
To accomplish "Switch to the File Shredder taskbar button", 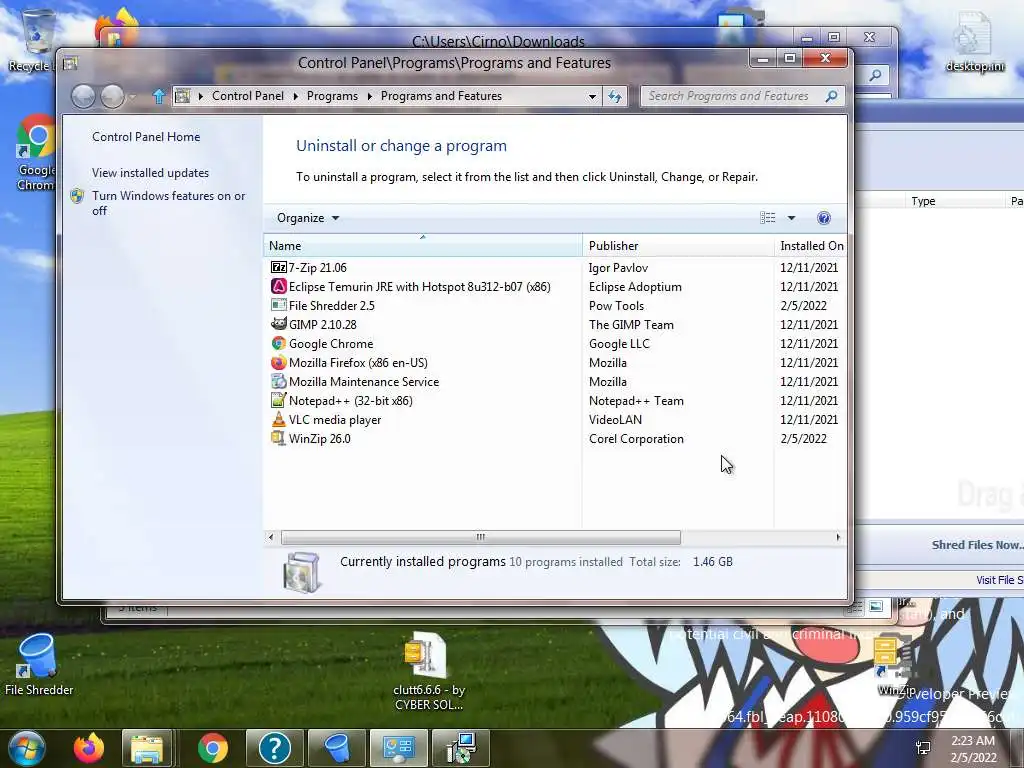I will (337, 748).
